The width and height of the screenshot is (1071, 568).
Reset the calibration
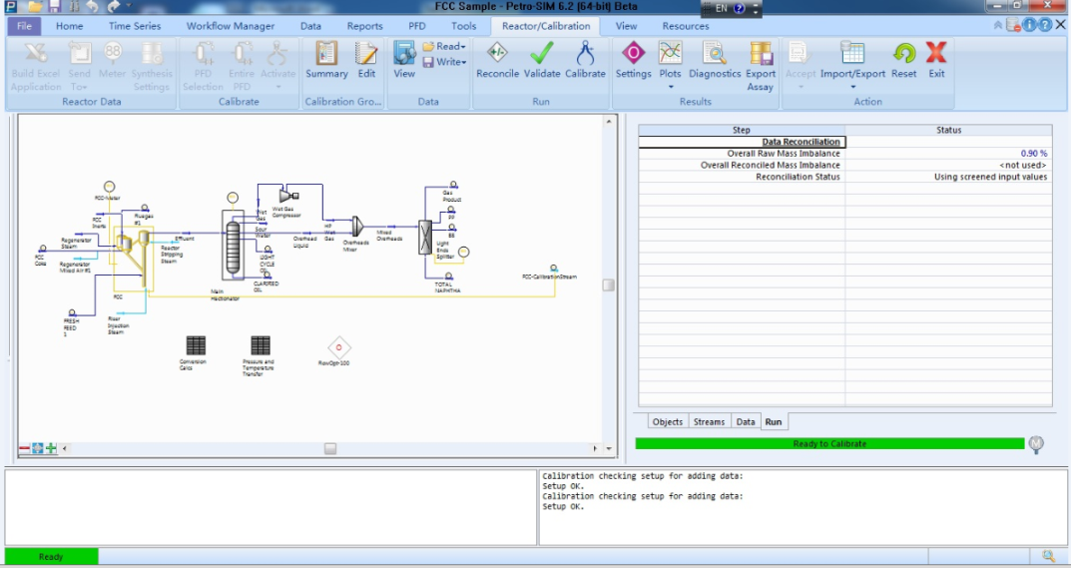904,60
